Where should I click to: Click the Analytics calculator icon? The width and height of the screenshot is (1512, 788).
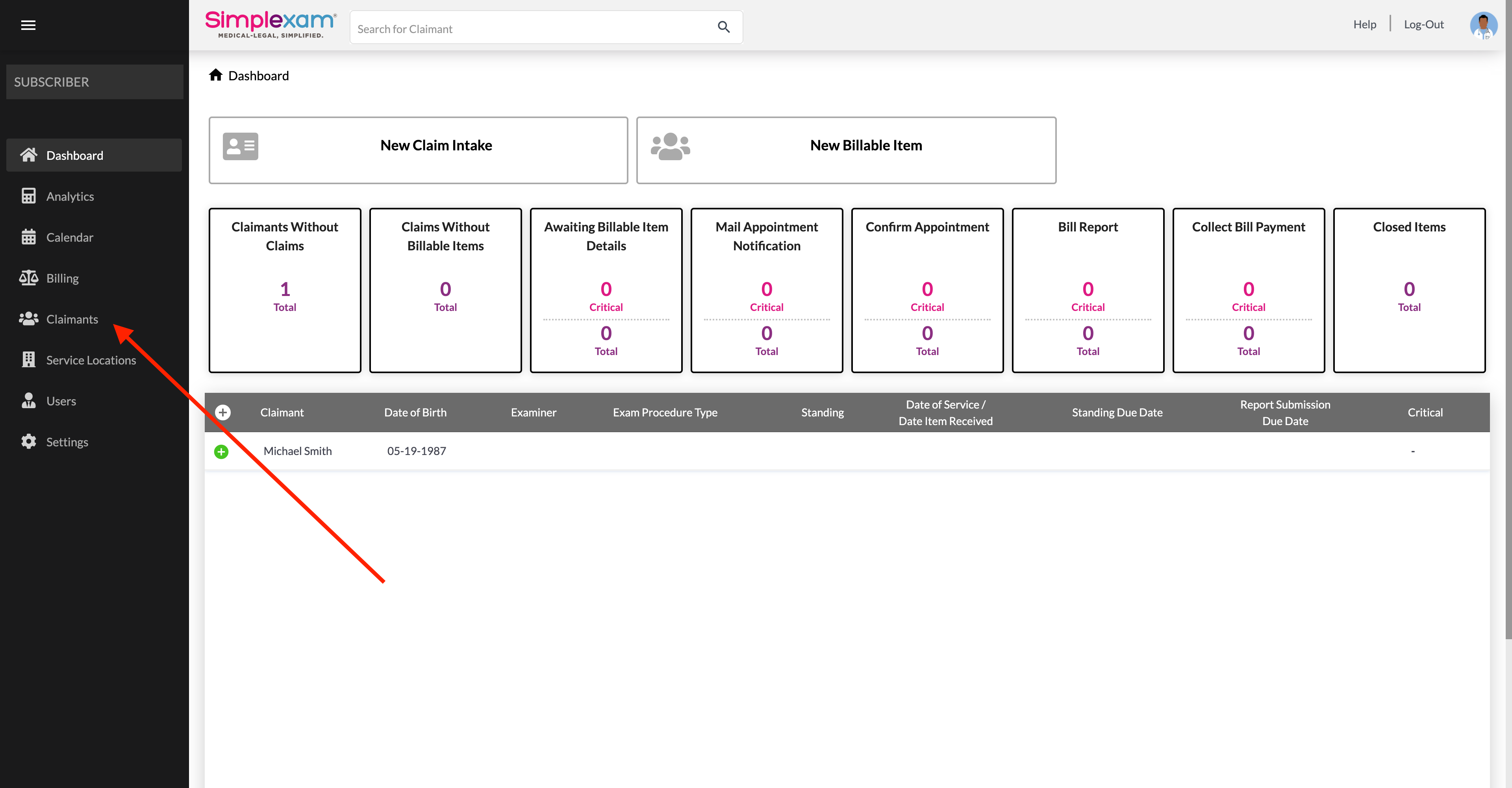point(28,196)
